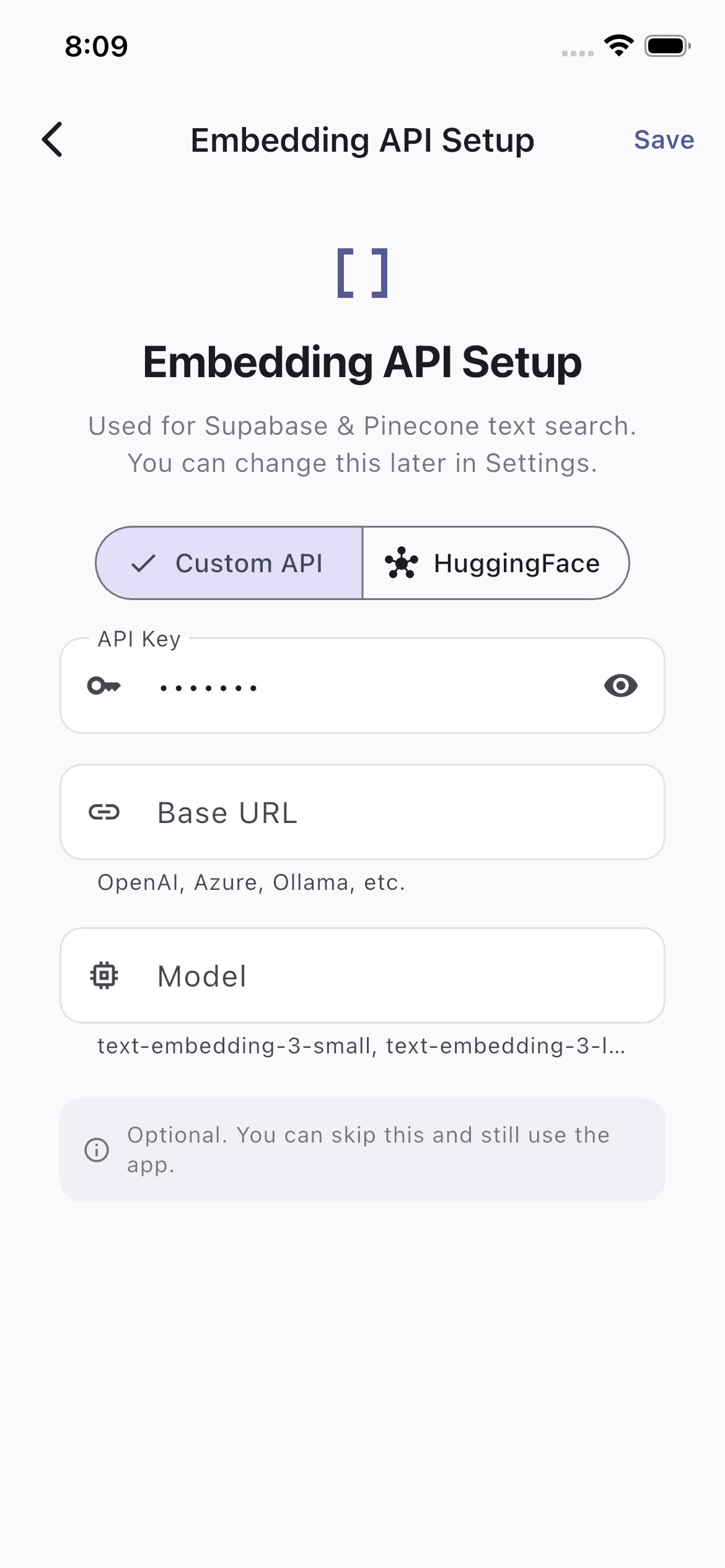The image size is (725, 1568).
Task: Click the link icon beside Base URL
Action: [103, 812]
